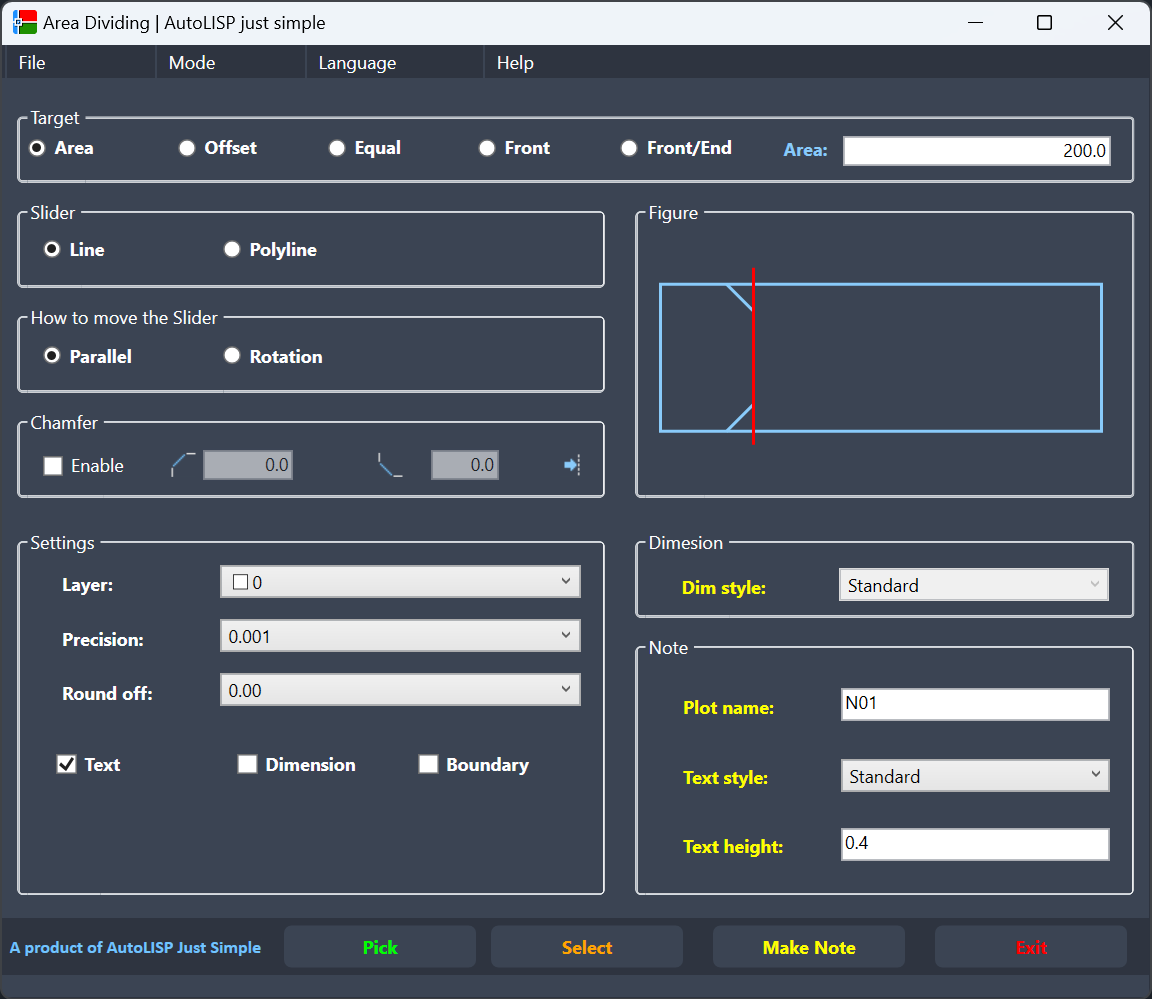Click the top-left chamfer corner icon
The width and height of the screenshot is (1152, 999).
coord(183,465)
